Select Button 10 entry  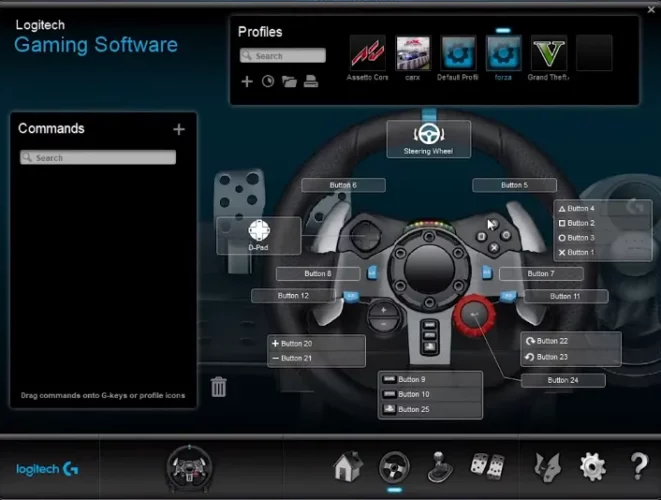click(430, 394)
